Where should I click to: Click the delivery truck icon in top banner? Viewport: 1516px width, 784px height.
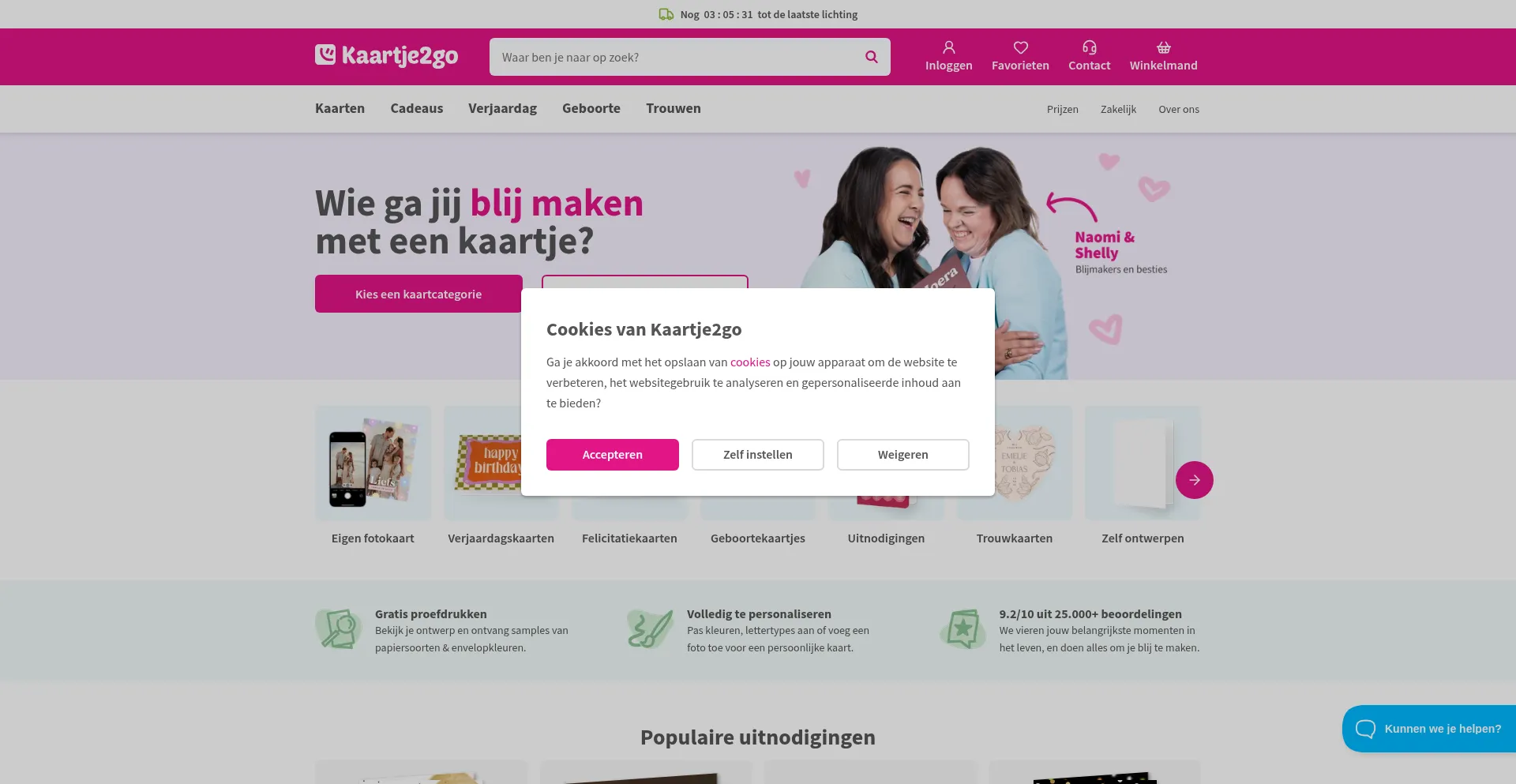pos(666,14)
